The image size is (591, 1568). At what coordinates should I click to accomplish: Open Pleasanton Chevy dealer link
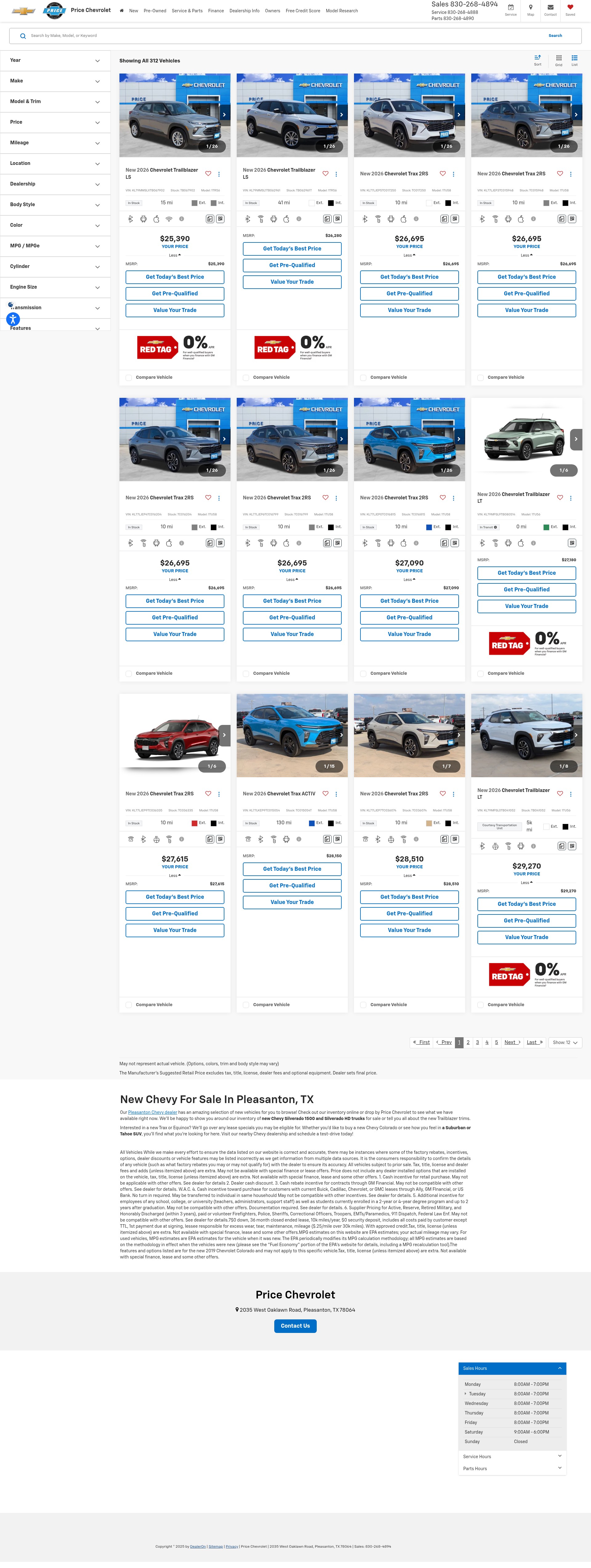(x=152, y=1112)
